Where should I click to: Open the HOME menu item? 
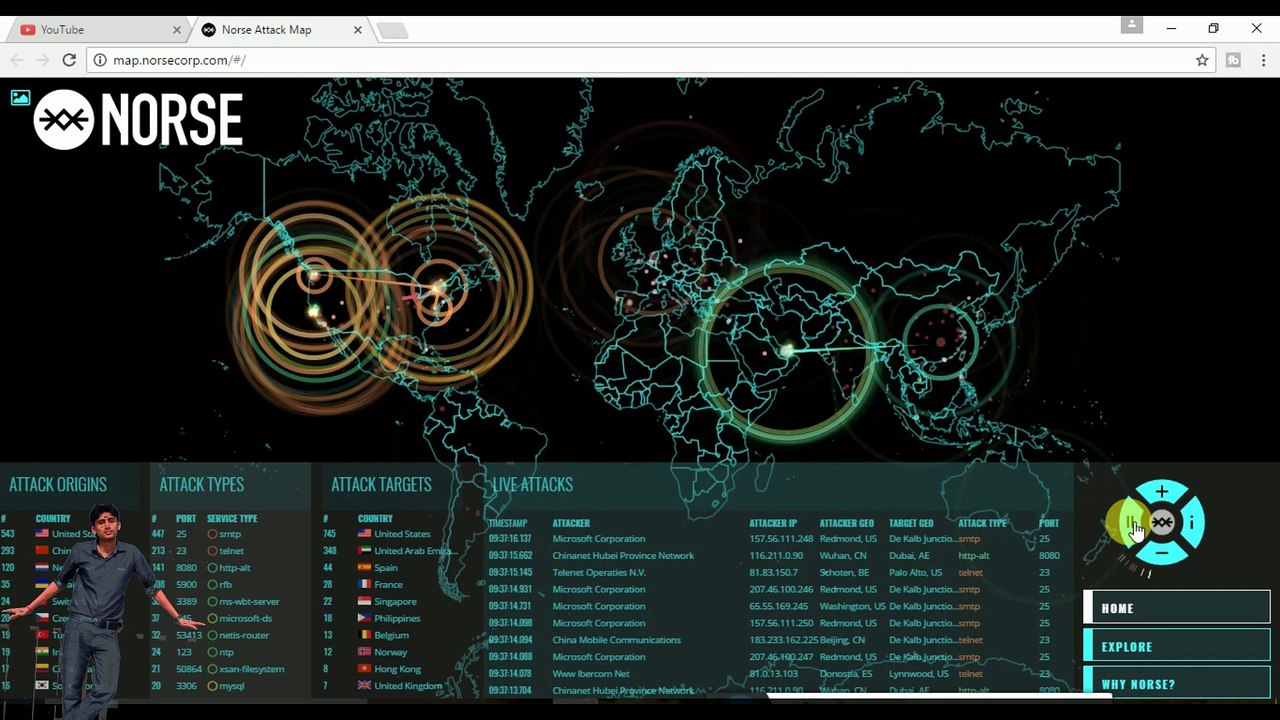pos(1177,607)
